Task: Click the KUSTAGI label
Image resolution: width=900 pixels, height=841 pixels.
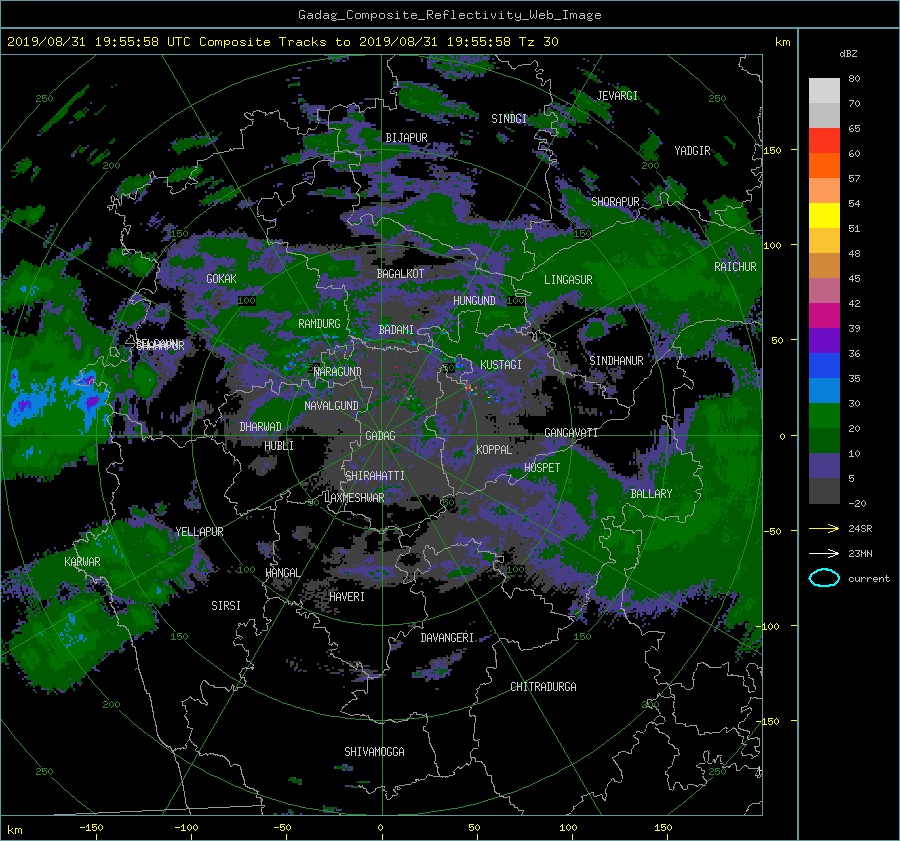Action: (501, 365)
